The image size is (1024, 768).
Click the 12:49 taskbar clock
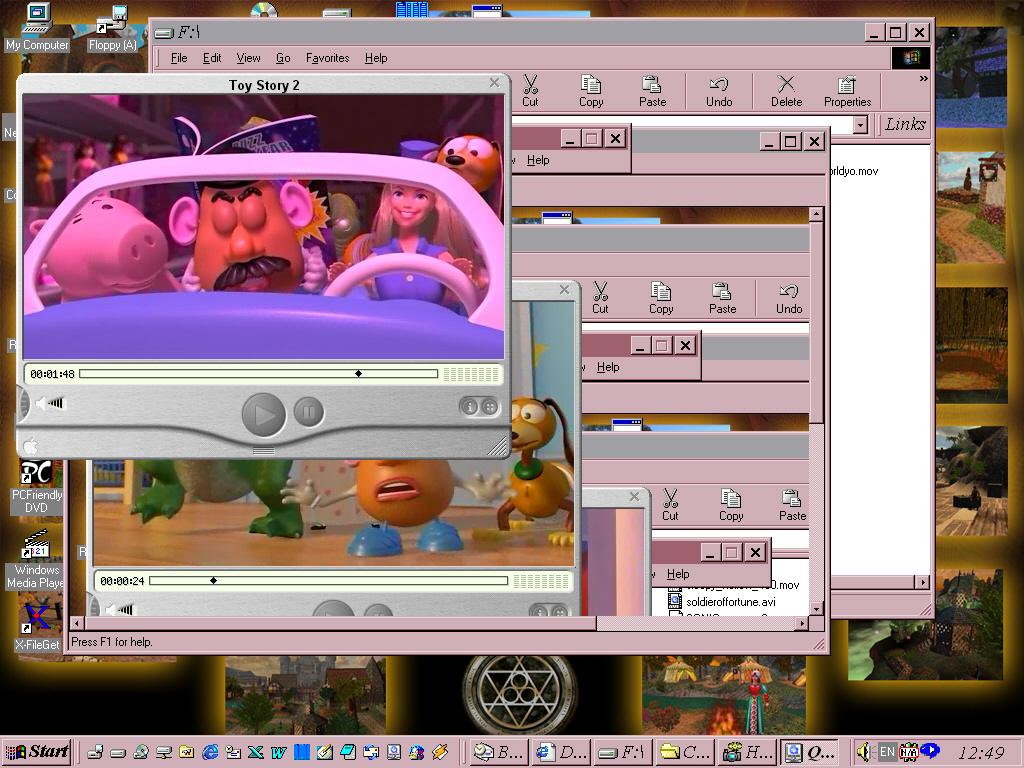click(982, 752)
